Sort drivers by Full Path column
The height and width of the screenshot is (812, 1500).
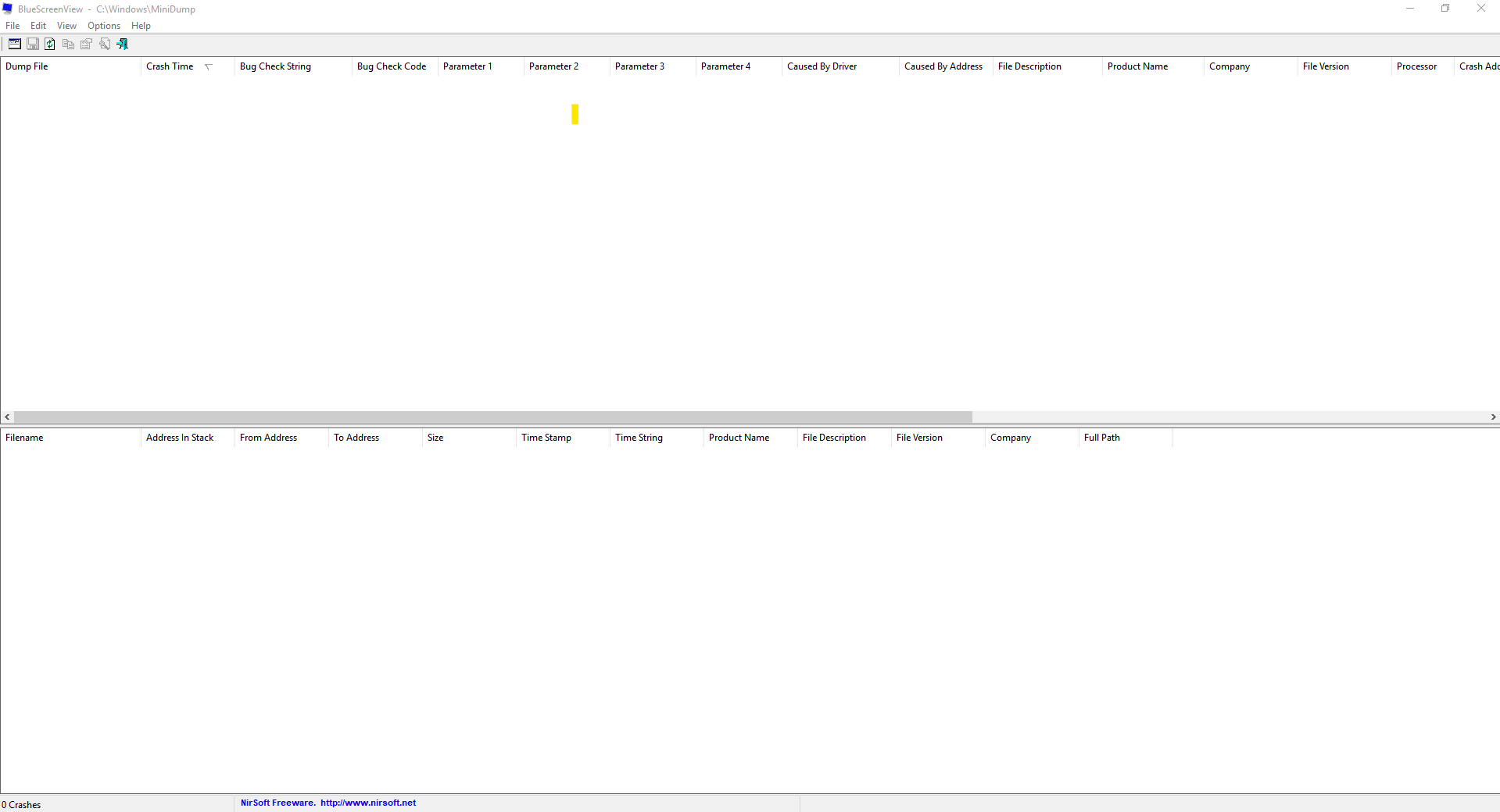tap(1126, 438)
